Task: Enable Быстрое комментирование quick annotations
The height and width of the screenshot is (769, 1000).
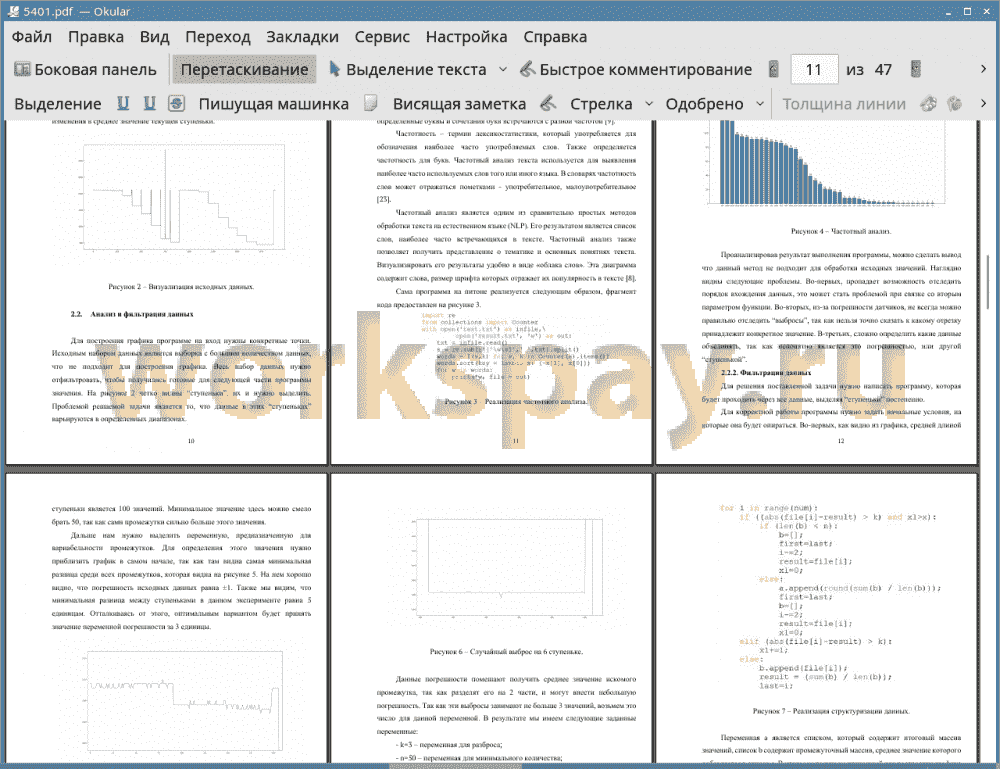Action: [636, 70]
